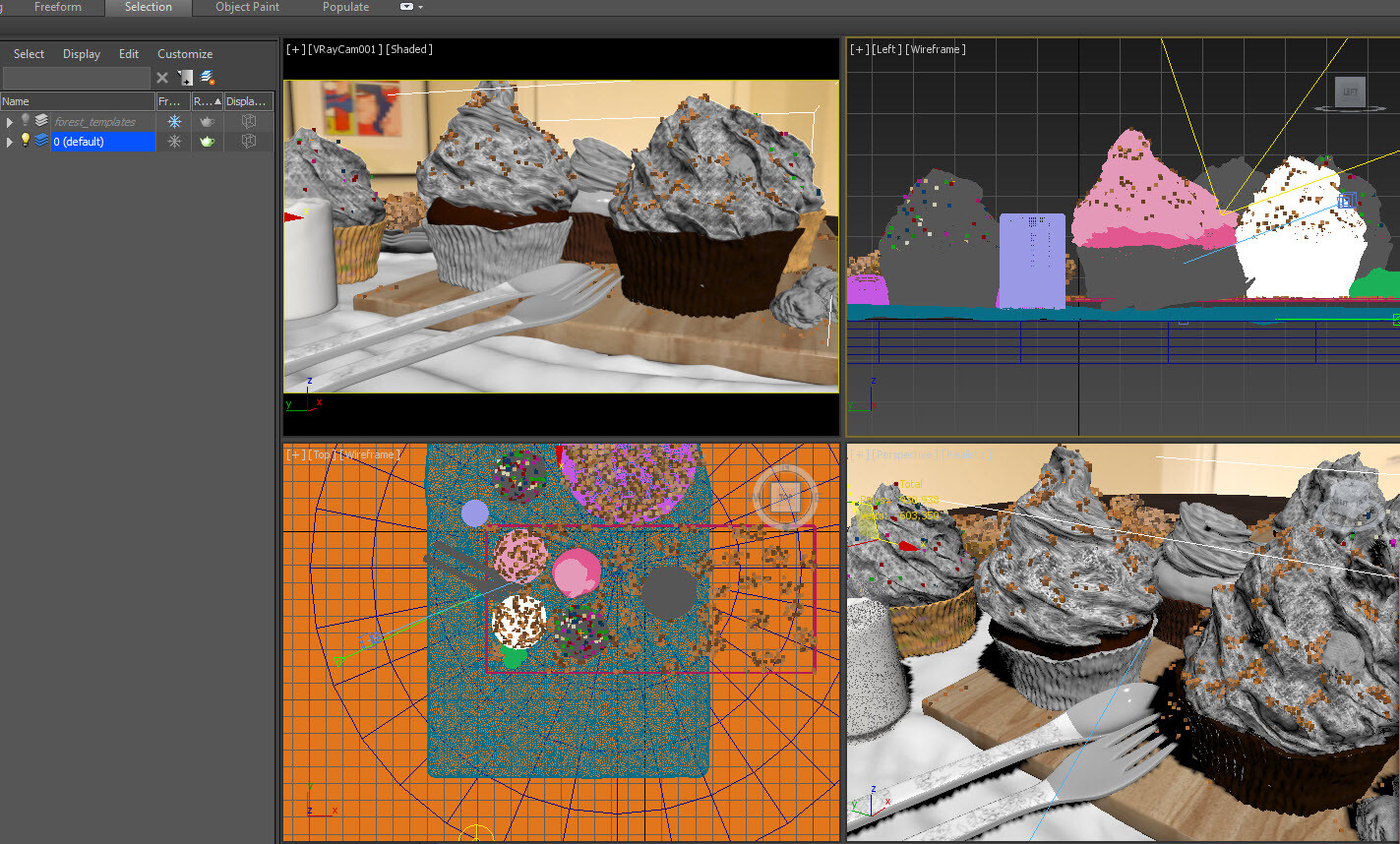Click the 0 (default) layer stack icon
Viewport: 1400px width, 844px height.
point(41,141)
